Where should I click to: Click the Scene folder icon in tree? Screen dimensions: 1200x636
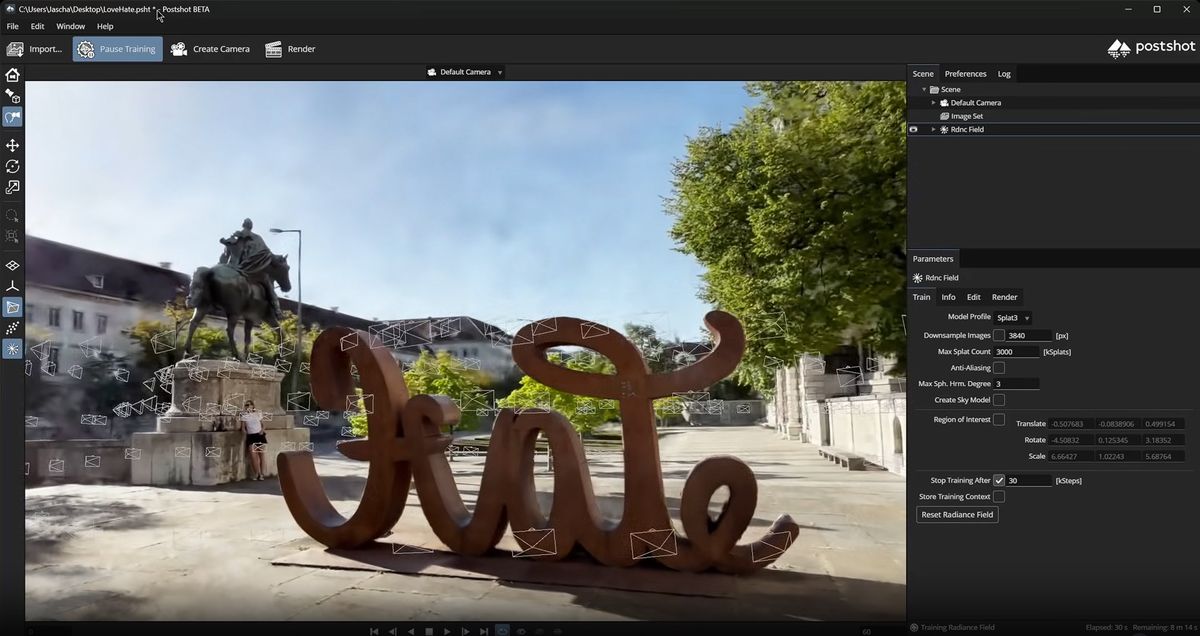(x=934, y=90)
